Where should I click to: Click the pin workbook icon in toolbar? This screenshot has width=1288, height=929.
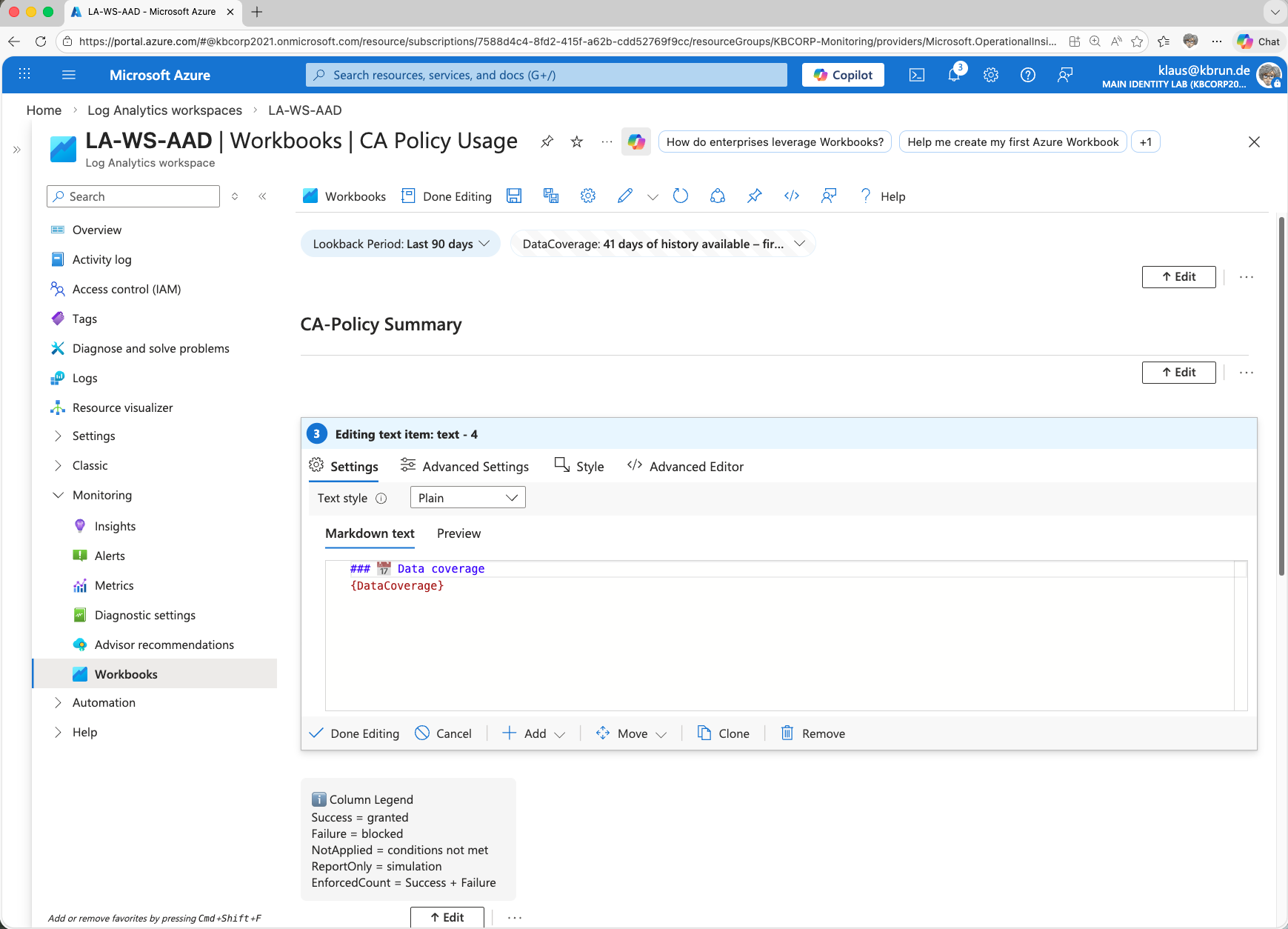[x=755, y=196]
